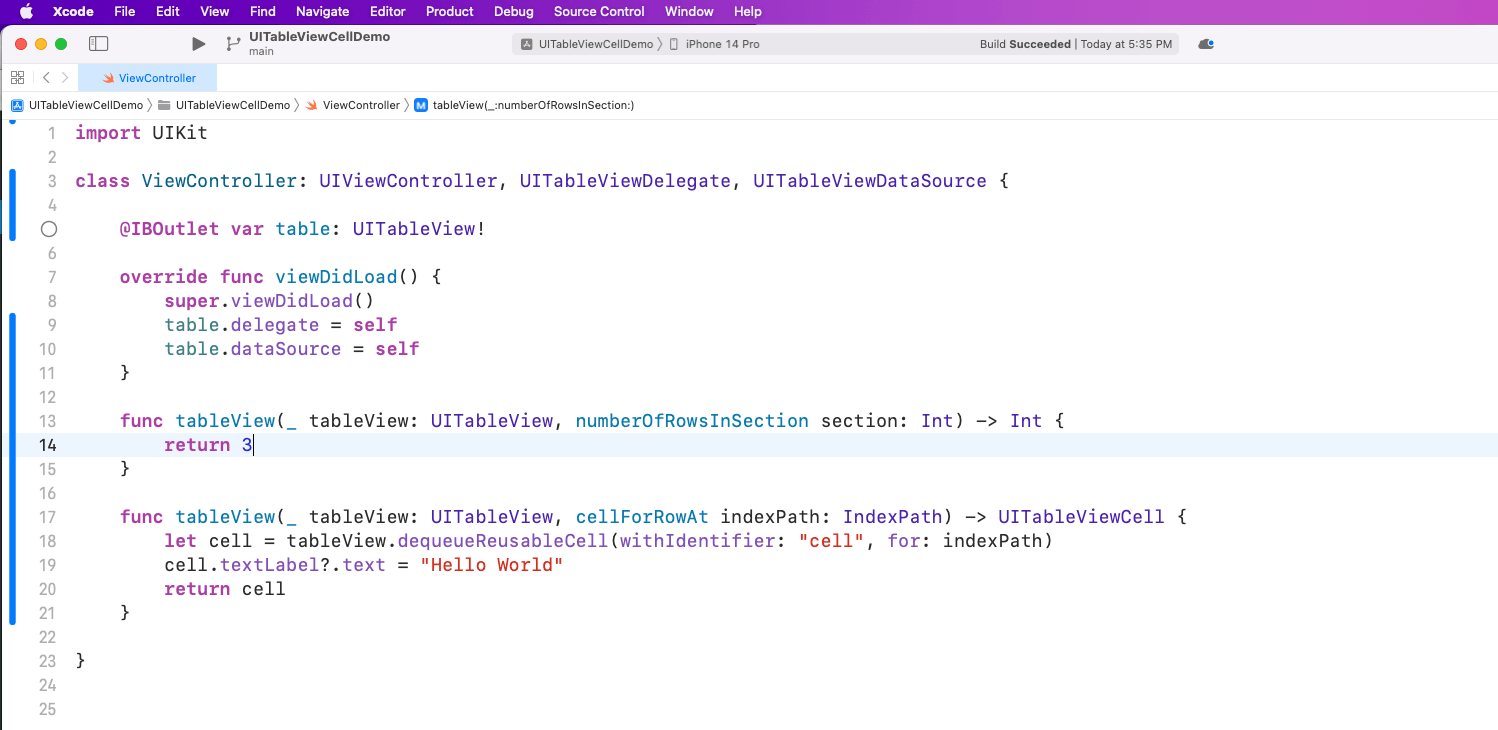Click line number 14 in the gutter
Image resolution: width=1498 pixels, height=730 pixels.
[47, 445]
